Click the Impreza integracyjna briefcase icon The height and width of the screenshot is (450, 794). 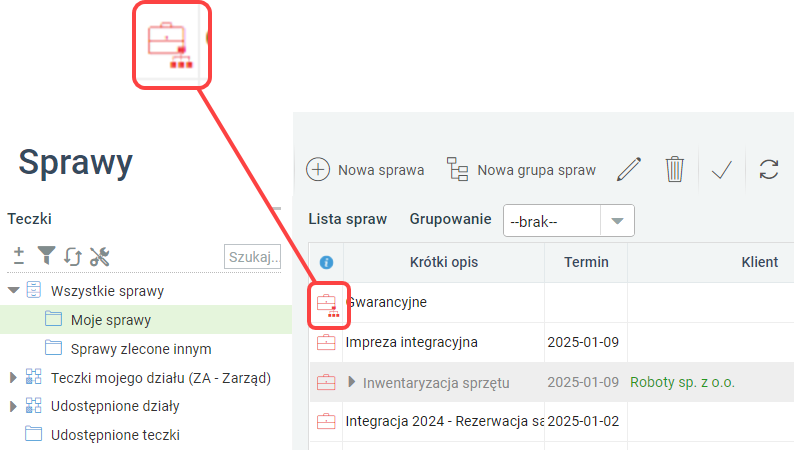pyautogui.click(x=326, y=343)
